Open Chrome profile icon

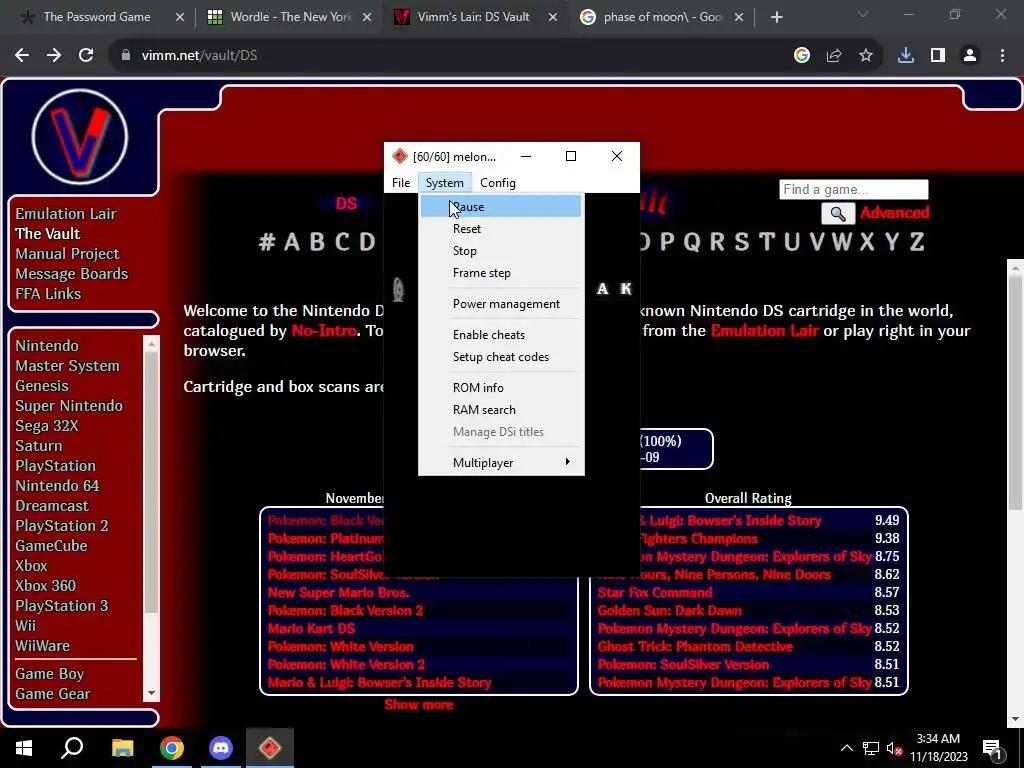pos(970,56)
